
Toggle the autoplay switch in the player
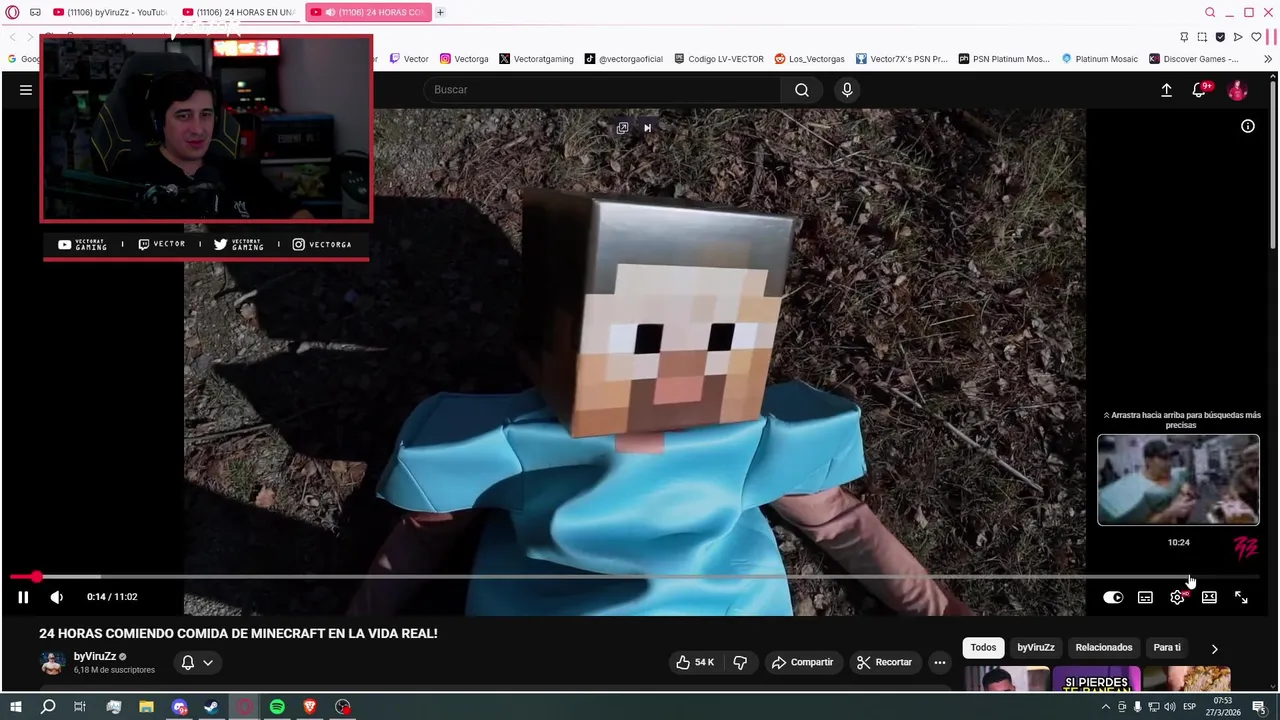pyautogui.click(x=1113, y=597)
